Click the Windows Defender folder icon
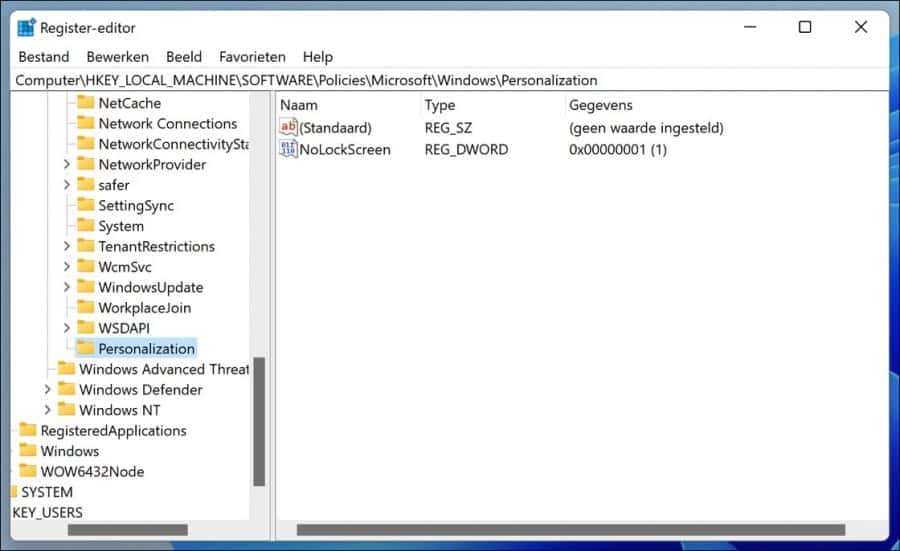 click(x=67, y=389)
